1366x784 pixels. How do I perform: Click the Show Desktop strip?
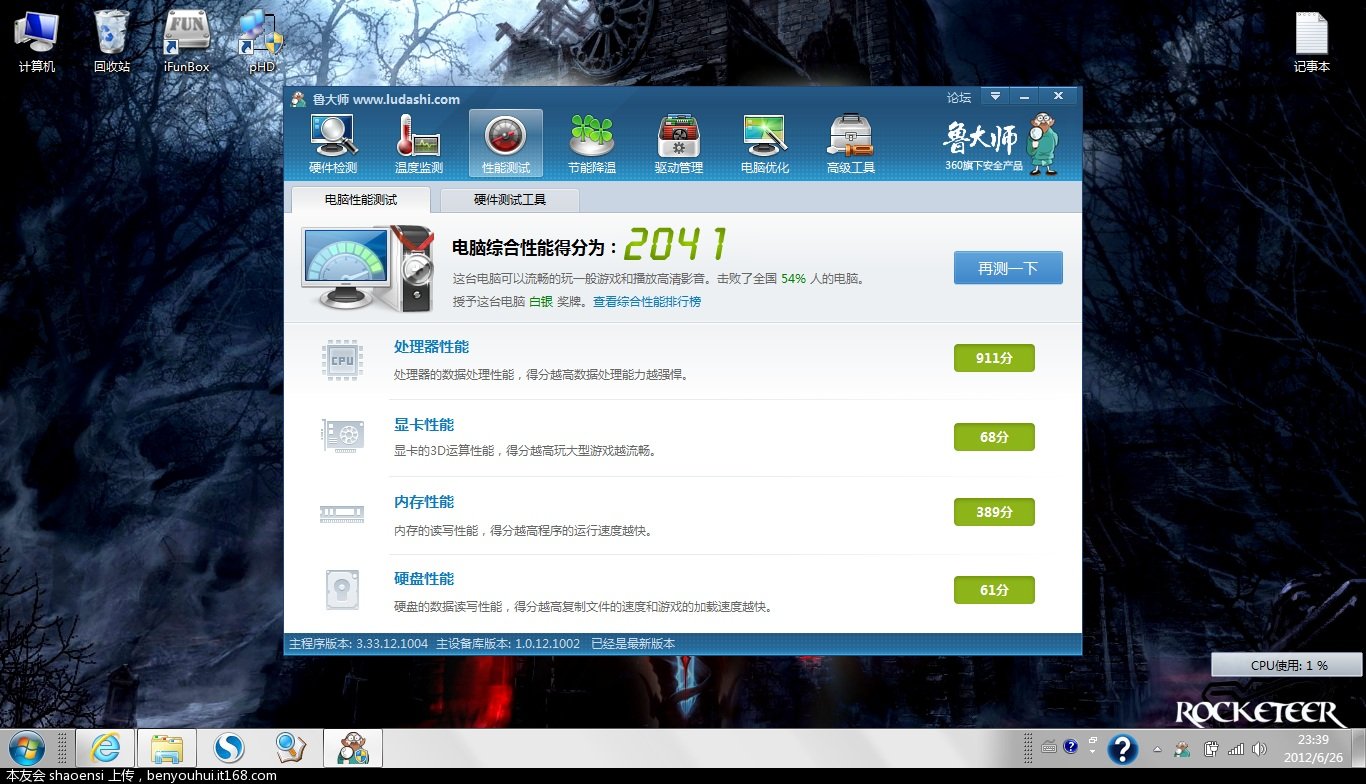(1359, 748)
